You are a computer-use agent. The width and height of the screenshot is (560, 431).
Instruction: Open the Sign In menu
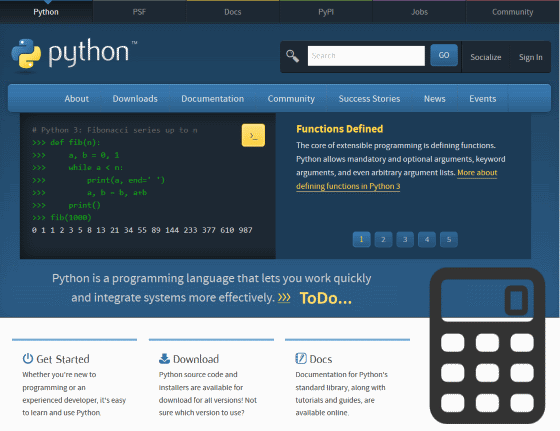click(x=530, y=57)
